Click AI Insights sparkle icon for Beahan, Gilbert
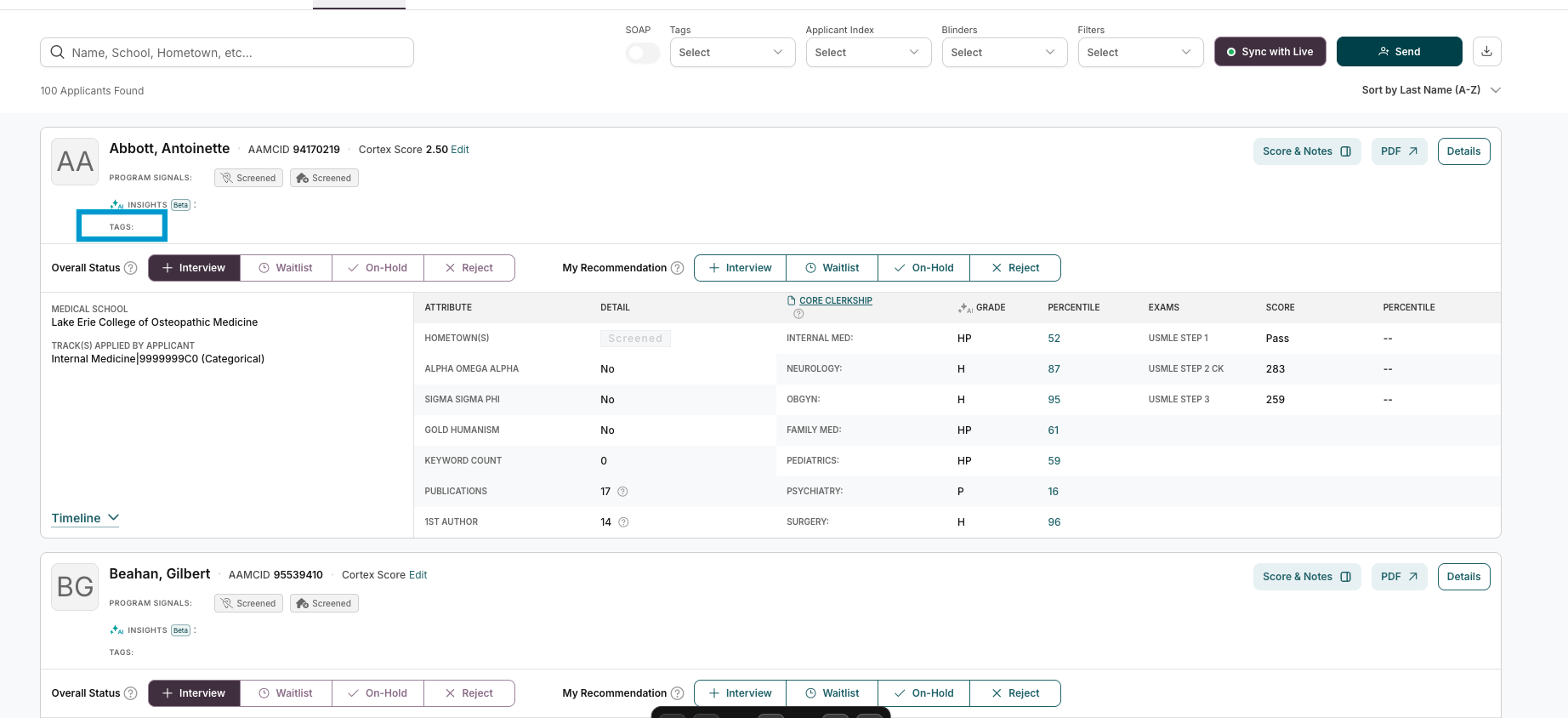This screenshot has width=1568, height=718. tap(116, 630)
